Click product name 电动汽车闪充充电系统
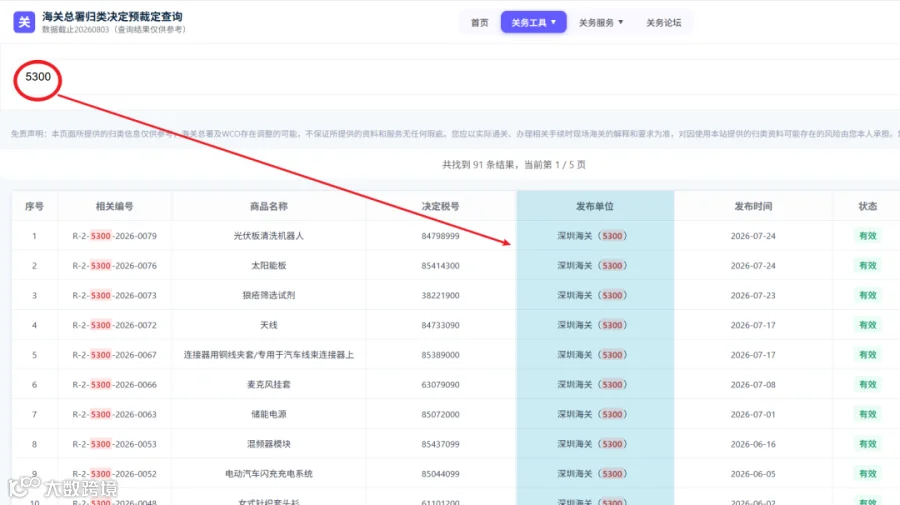 pyautogui.click(x=269, y=474)
